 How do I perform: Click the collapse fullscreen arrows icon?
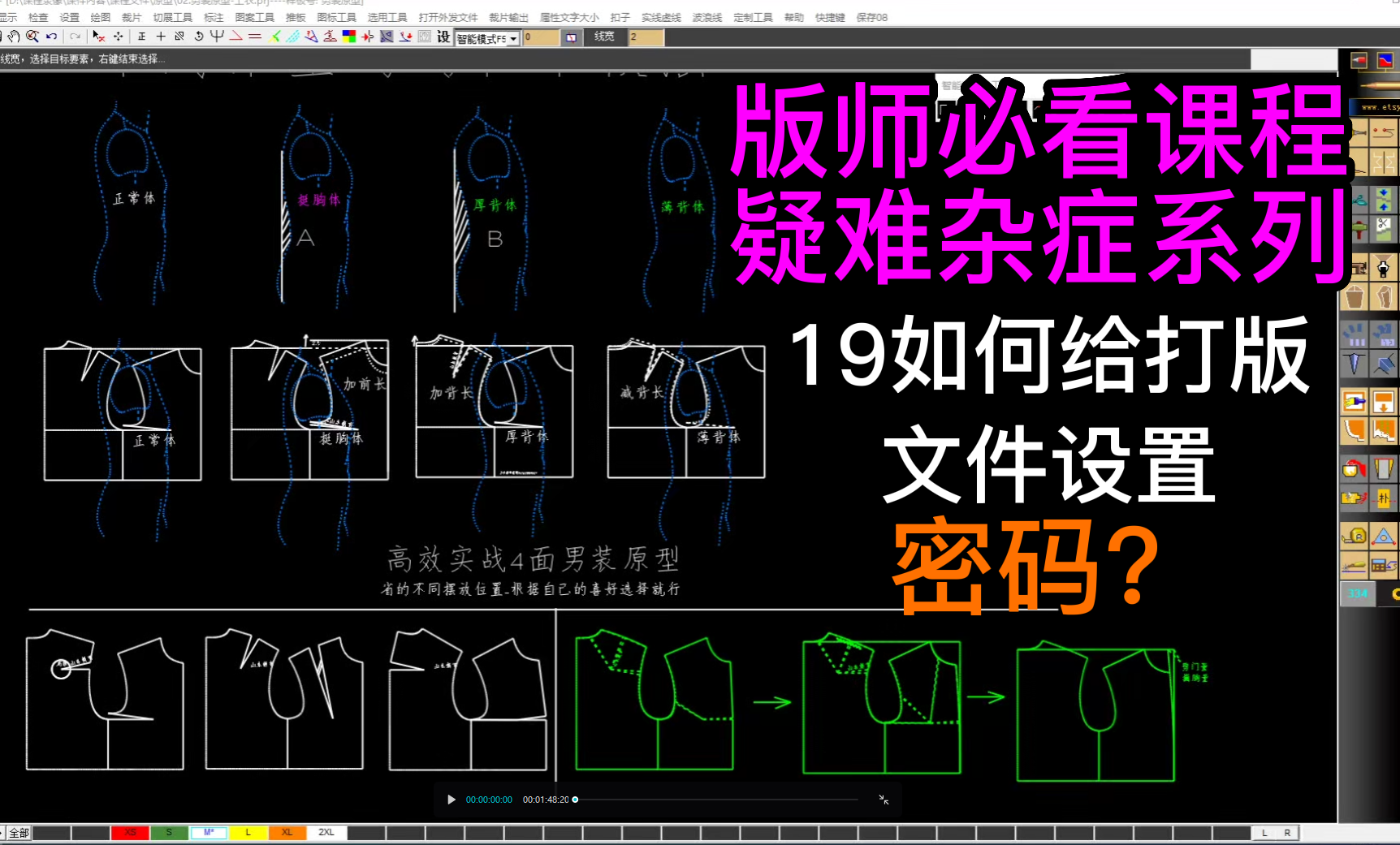[884, 800]
